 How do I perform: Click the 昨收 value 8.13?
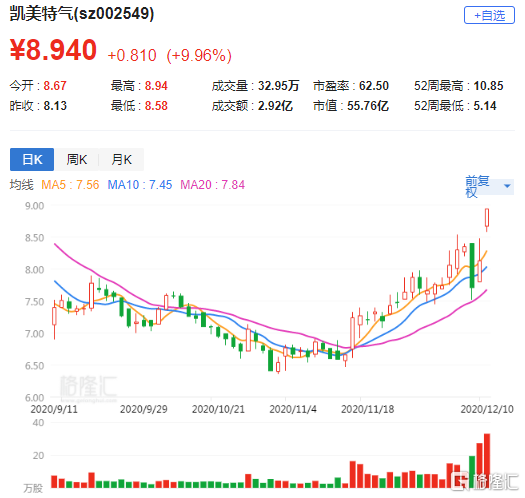pos(55,106)
